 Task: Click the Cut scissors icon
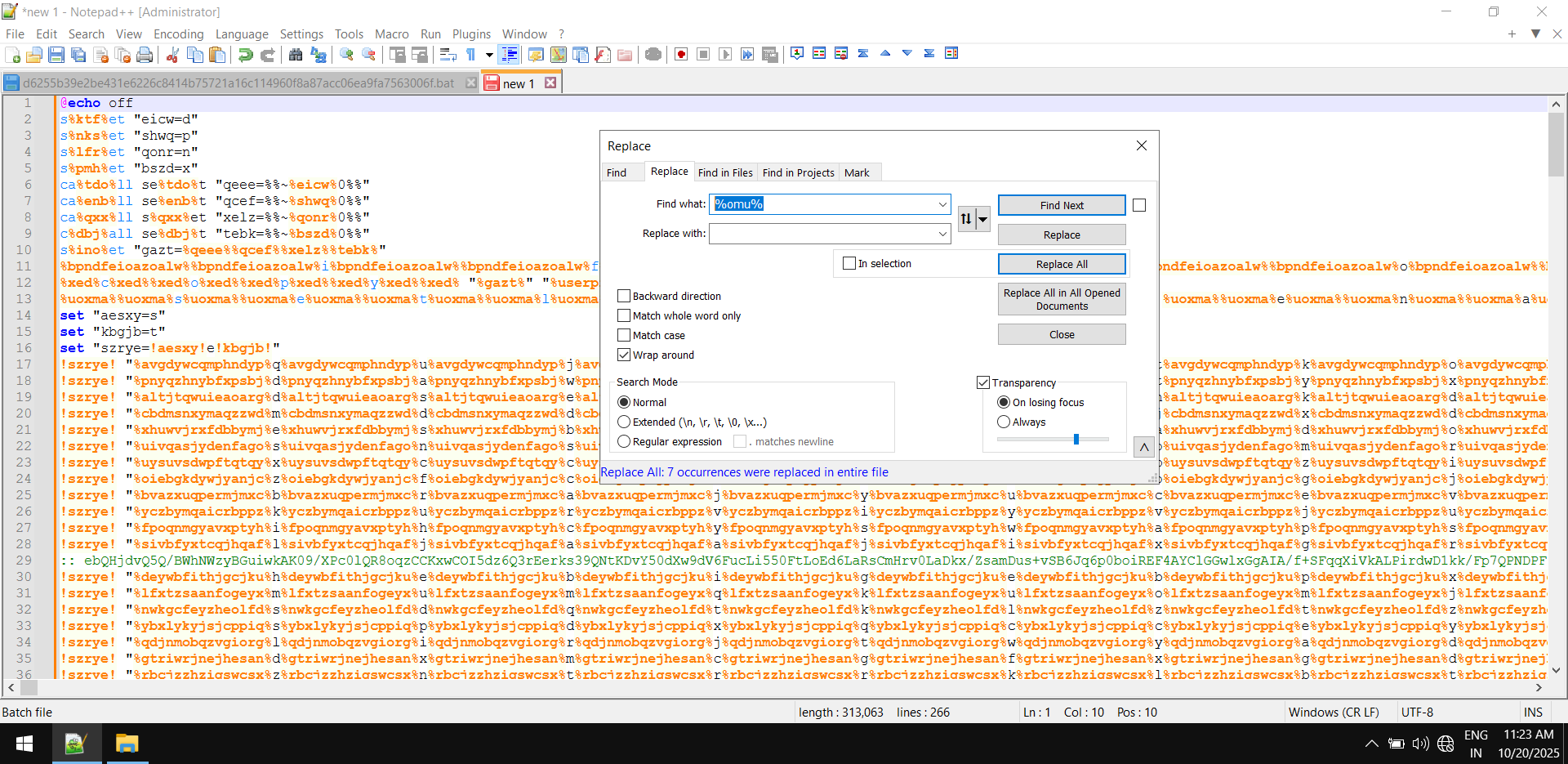pos(172,55)
